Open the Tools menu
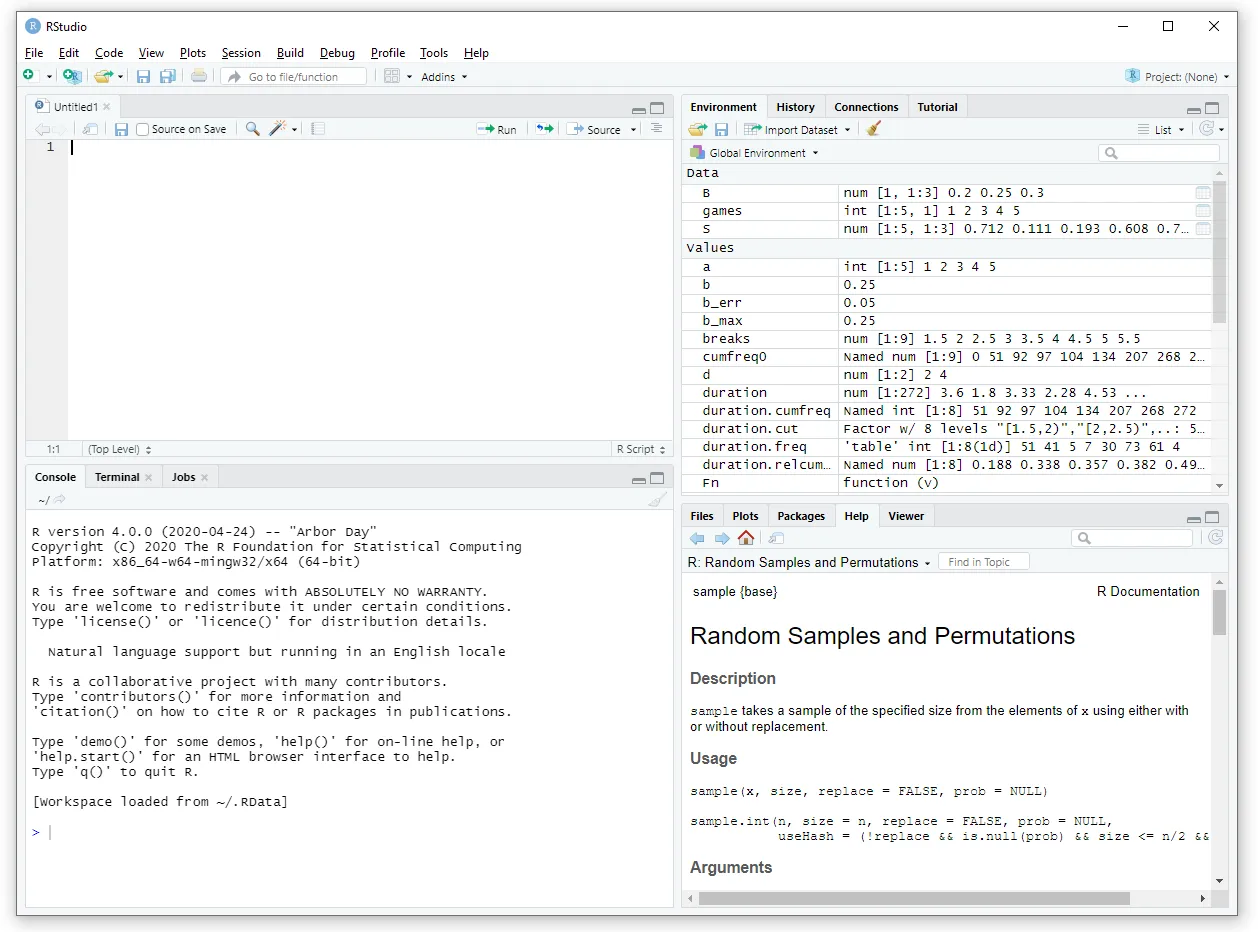 pos(434,53)
